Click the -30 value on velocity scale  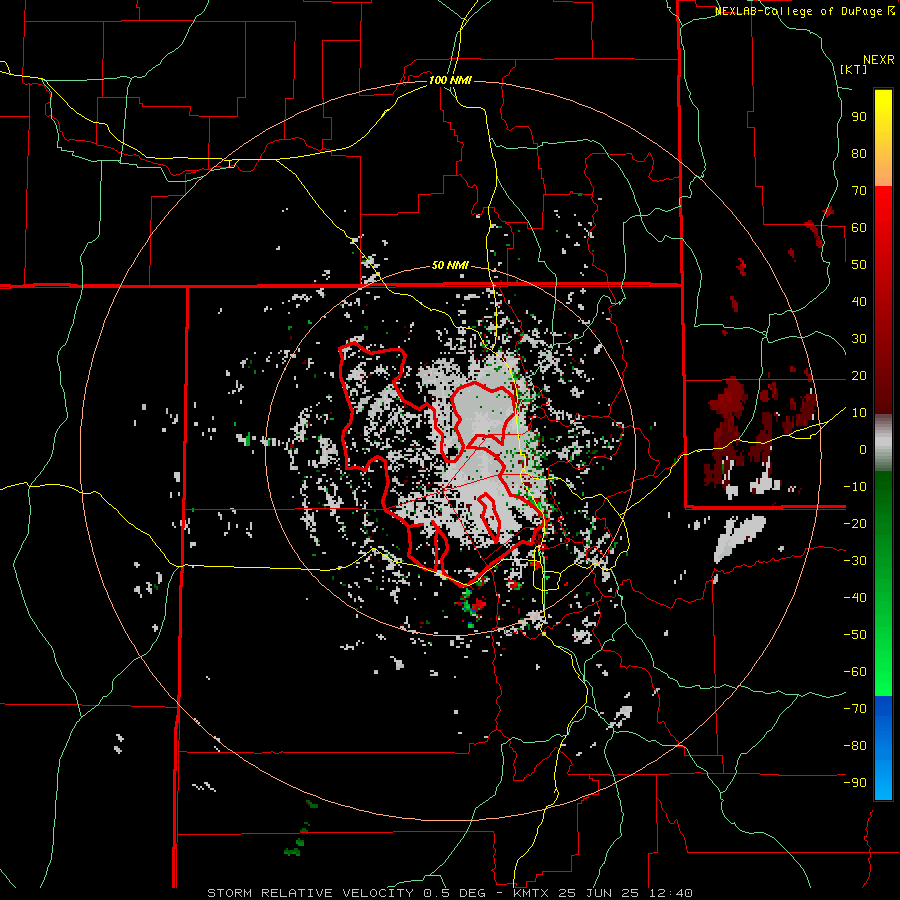click(x=855, y=561)
